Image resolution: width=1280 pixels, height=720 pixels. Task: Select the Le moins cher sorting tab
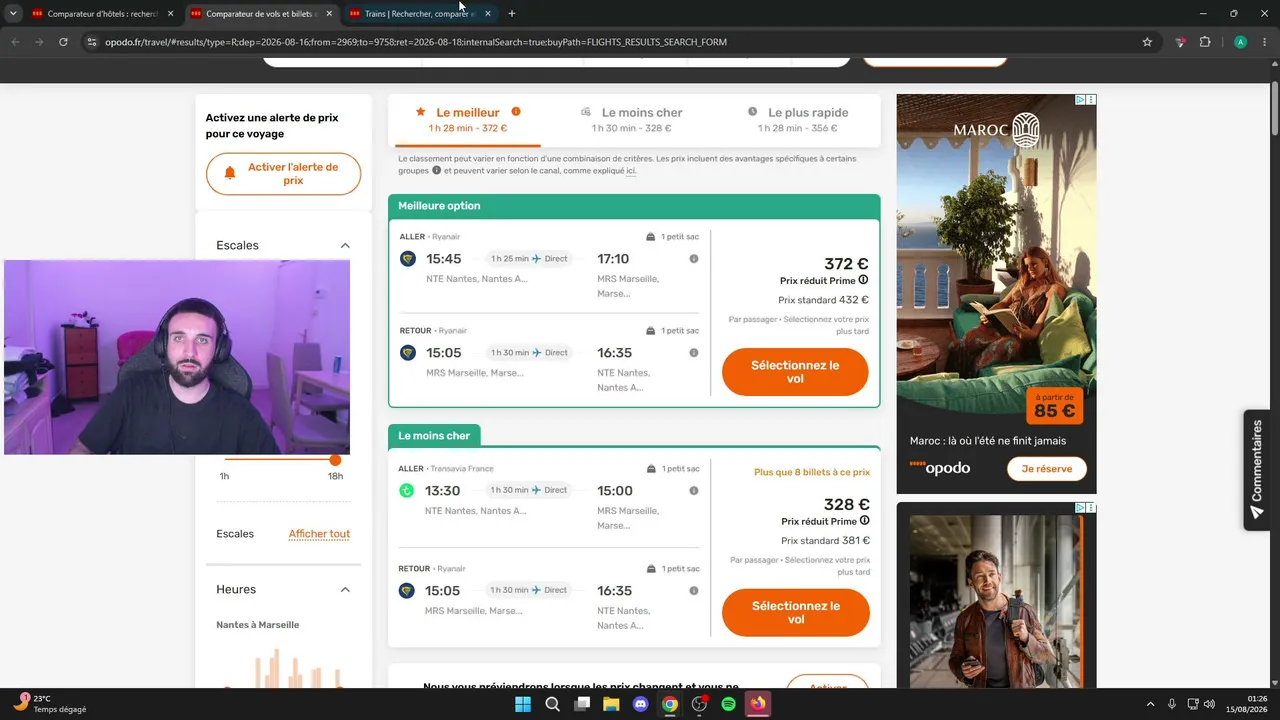click(632, 120)
